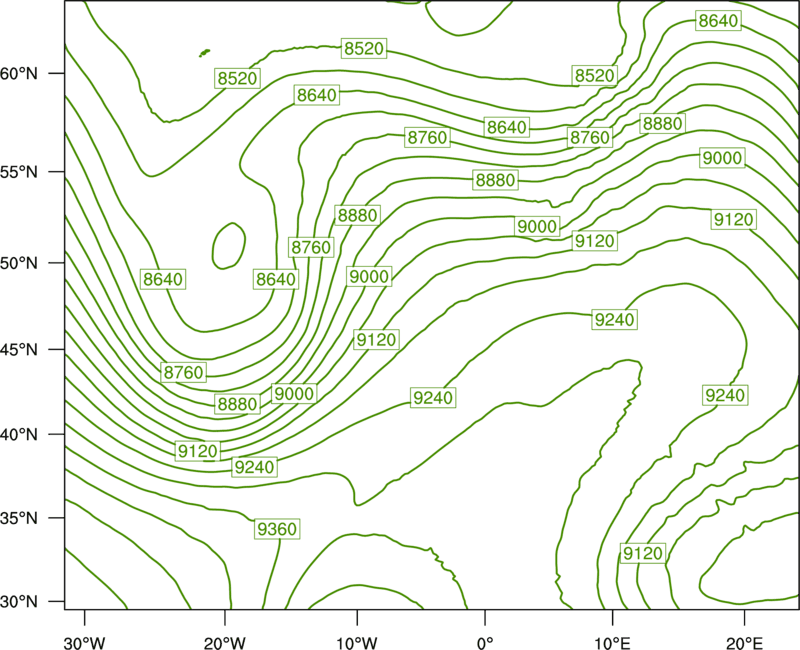Viewport: 800px width, 650px height.
Task: Select the 35°N latitude axis label
Action: (x=19, y=518)
